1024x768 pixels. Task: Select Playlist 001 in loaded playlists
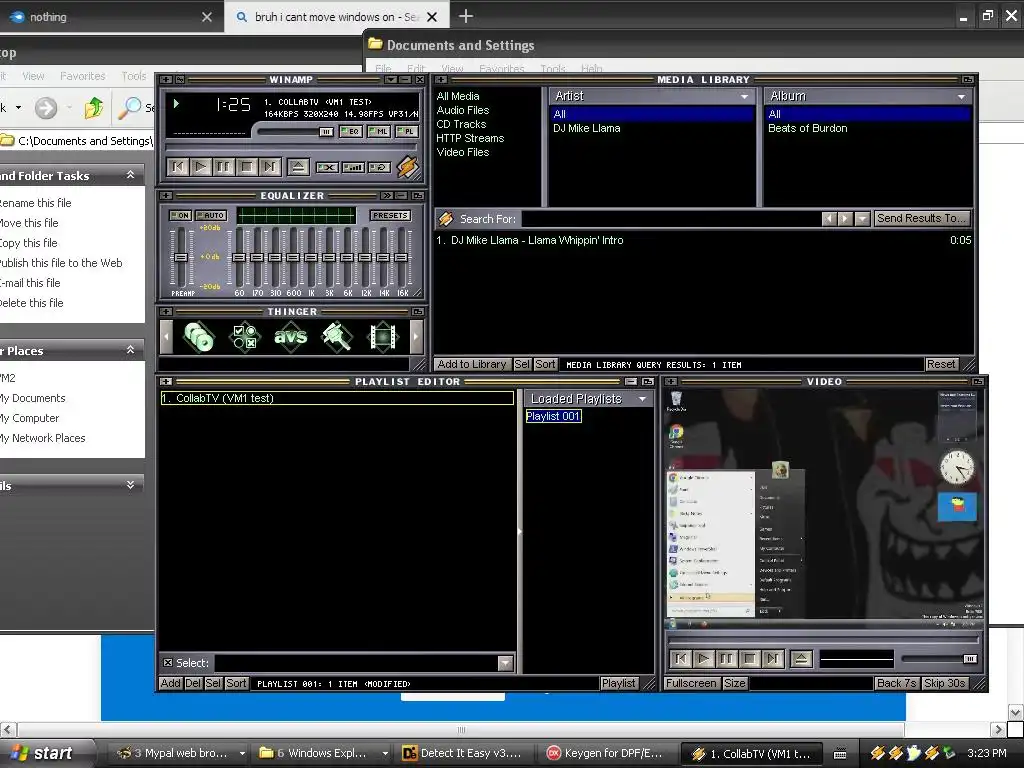tap(553, 416)
